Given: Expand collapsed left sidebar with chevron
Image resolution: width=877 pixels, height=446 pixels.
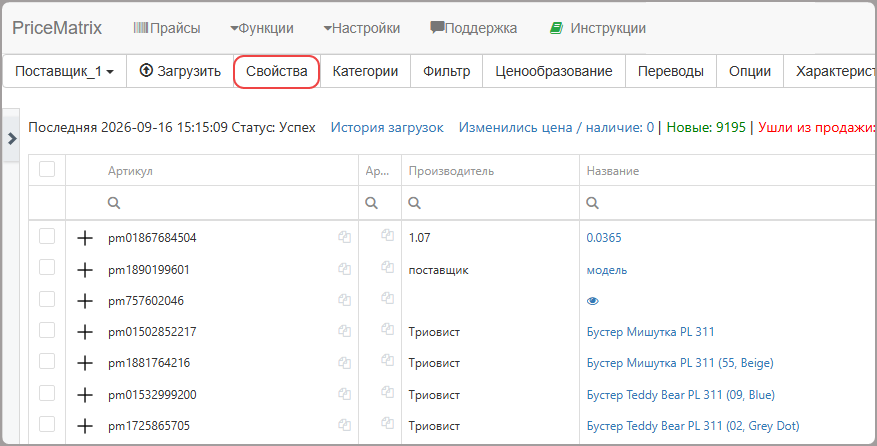Looking at the screenshot, I should click(x=12, y=138).
